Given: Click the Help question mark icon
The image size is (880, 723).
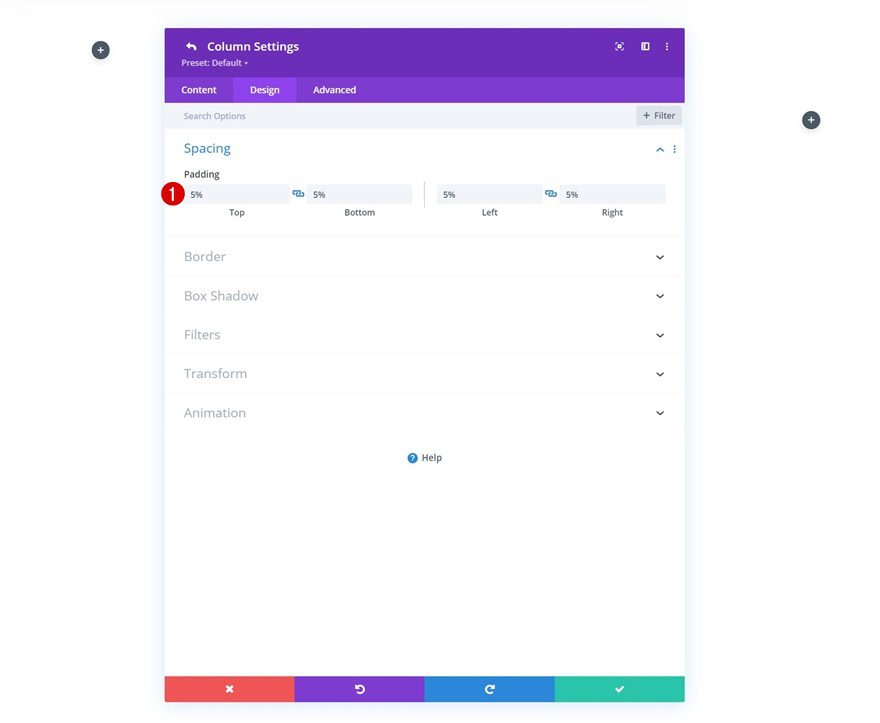Looking at the screenshot, I should (x=412, y=457).
